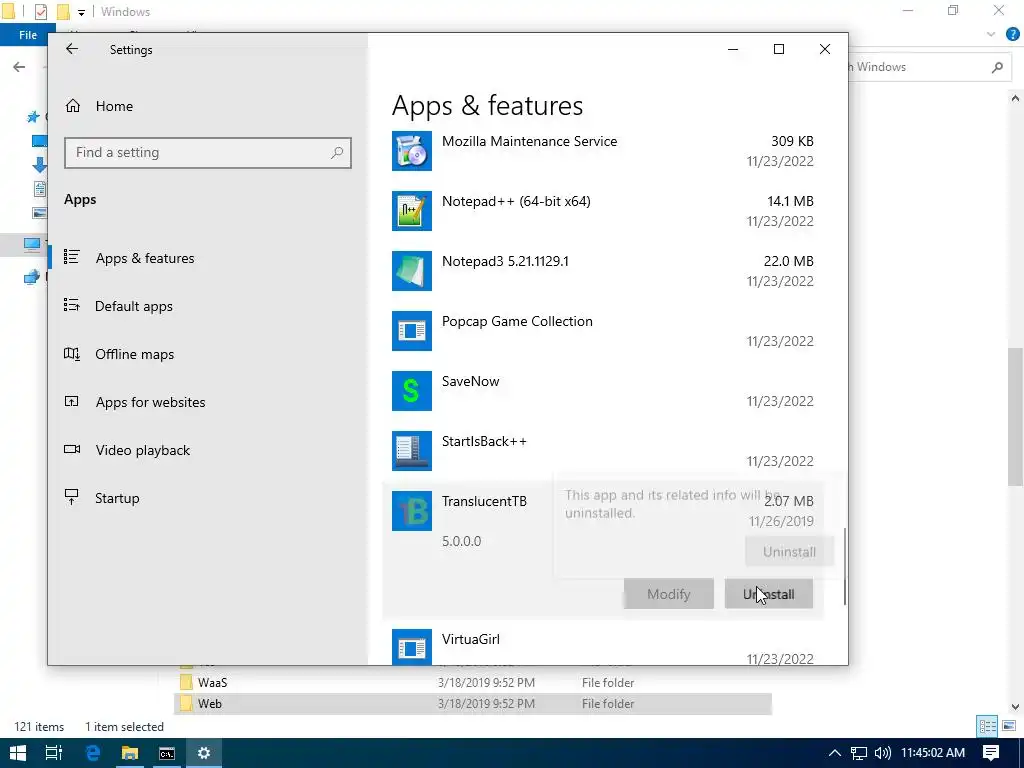This screenshot has height=768, width=1024.
Task: Click the Settings back arrow
Action: tap(72, 49)
